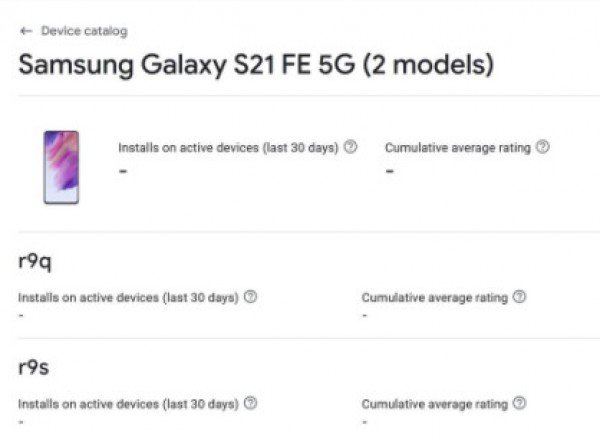The image size is (600, 440).
Task: Show help for r9s Cumulative average rating
Action: coord(519,403)
